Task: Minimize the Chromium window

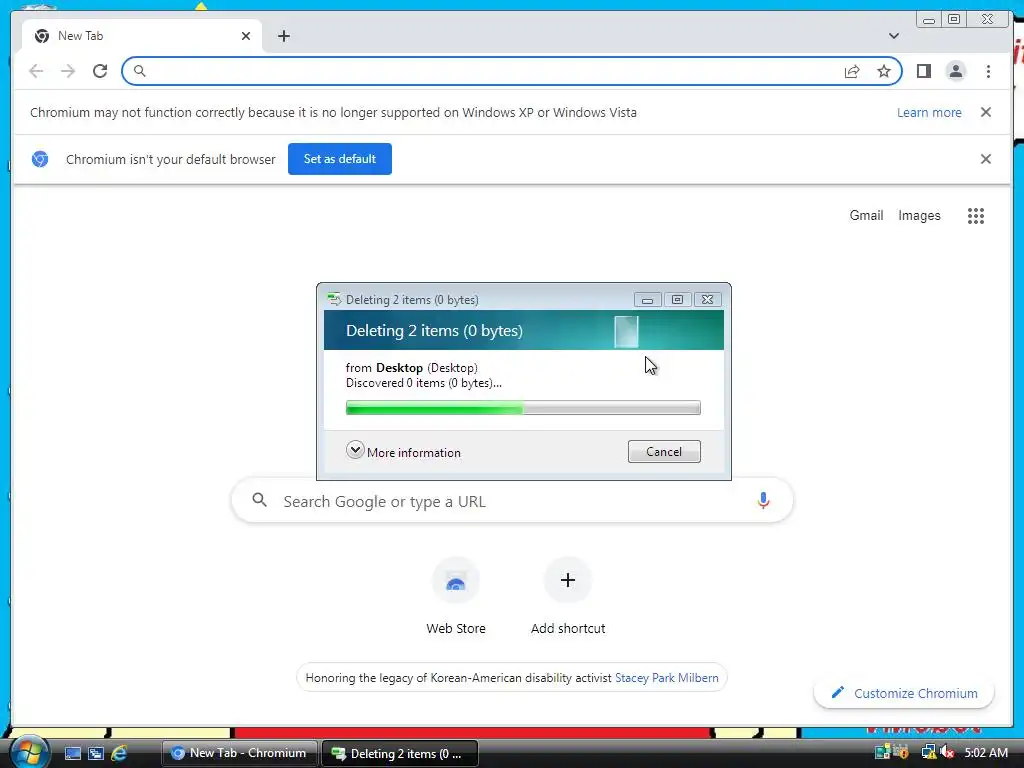Action: (x=929, y=20)
